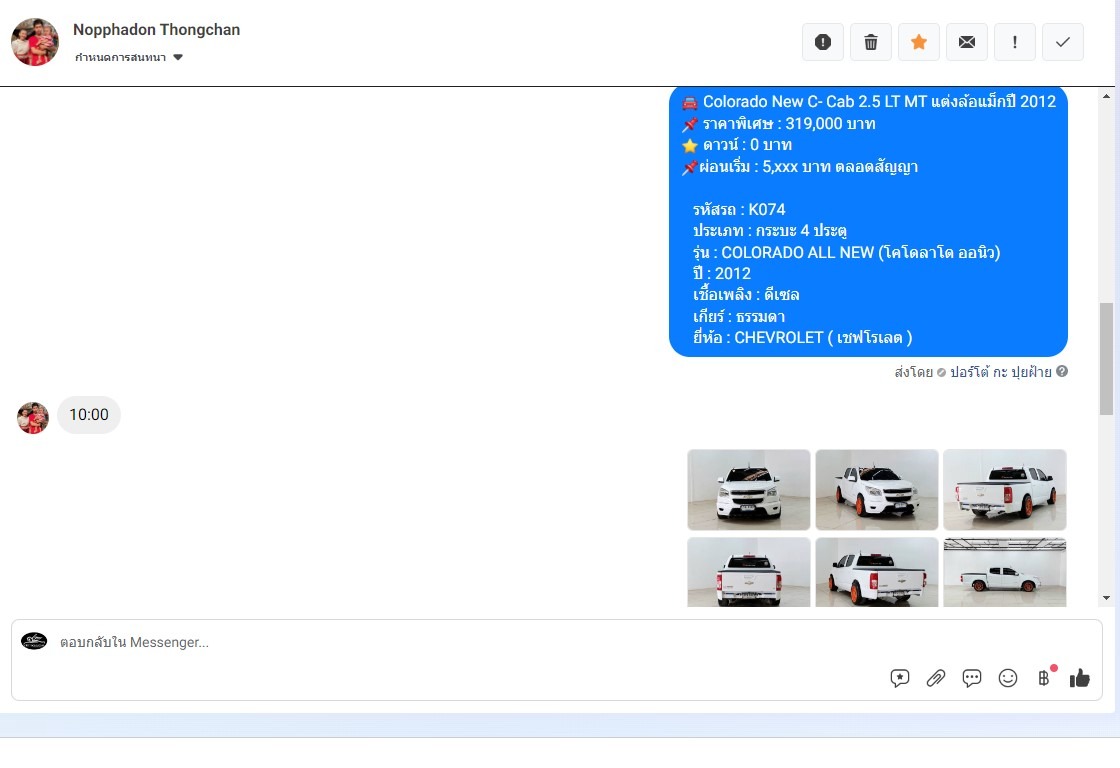
Task: Click the เชื้อเพลิง : ดีเซล line
Action: click(x=746, y=294)
